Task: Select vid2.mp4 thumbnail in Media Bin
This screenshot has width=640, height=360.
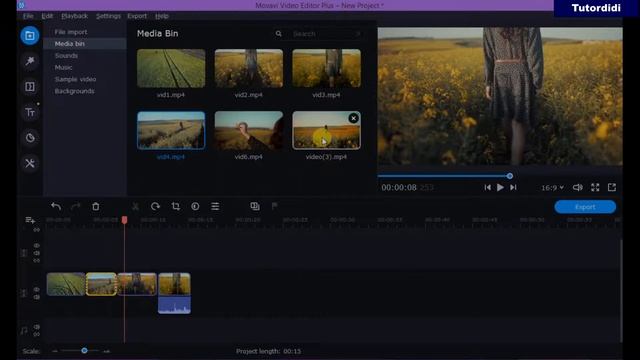Action: pos(249,68)
